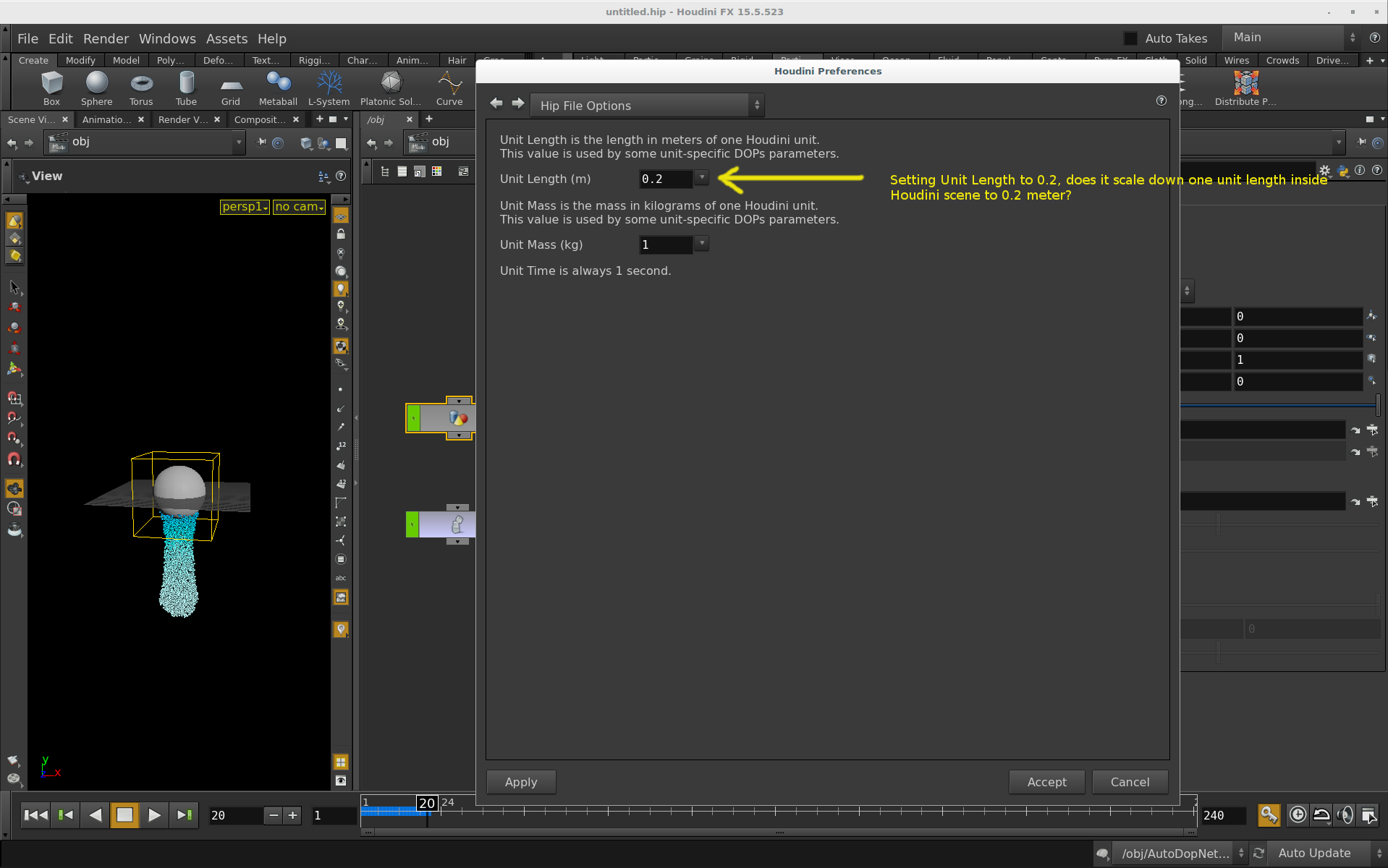
Task: Click the end frame field showing 240
Action: (1223, 815)
